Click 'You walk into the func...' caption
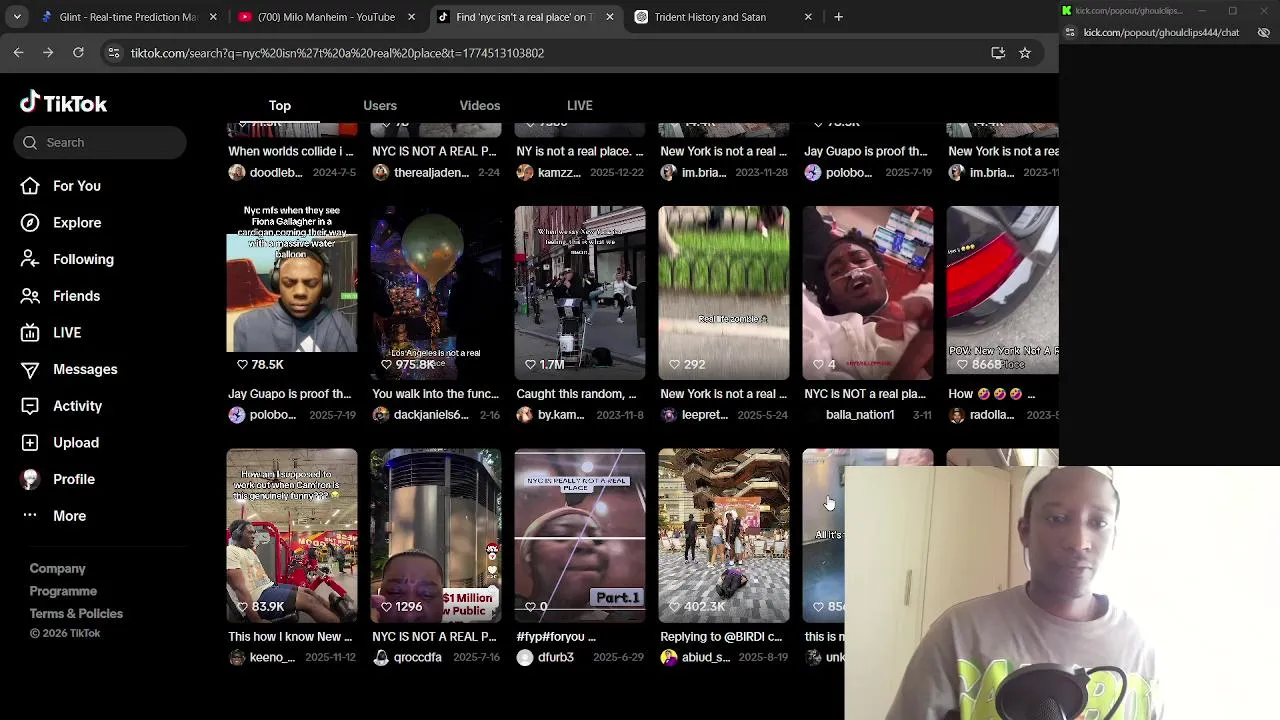1280x720 pixels. coord(435,394)
